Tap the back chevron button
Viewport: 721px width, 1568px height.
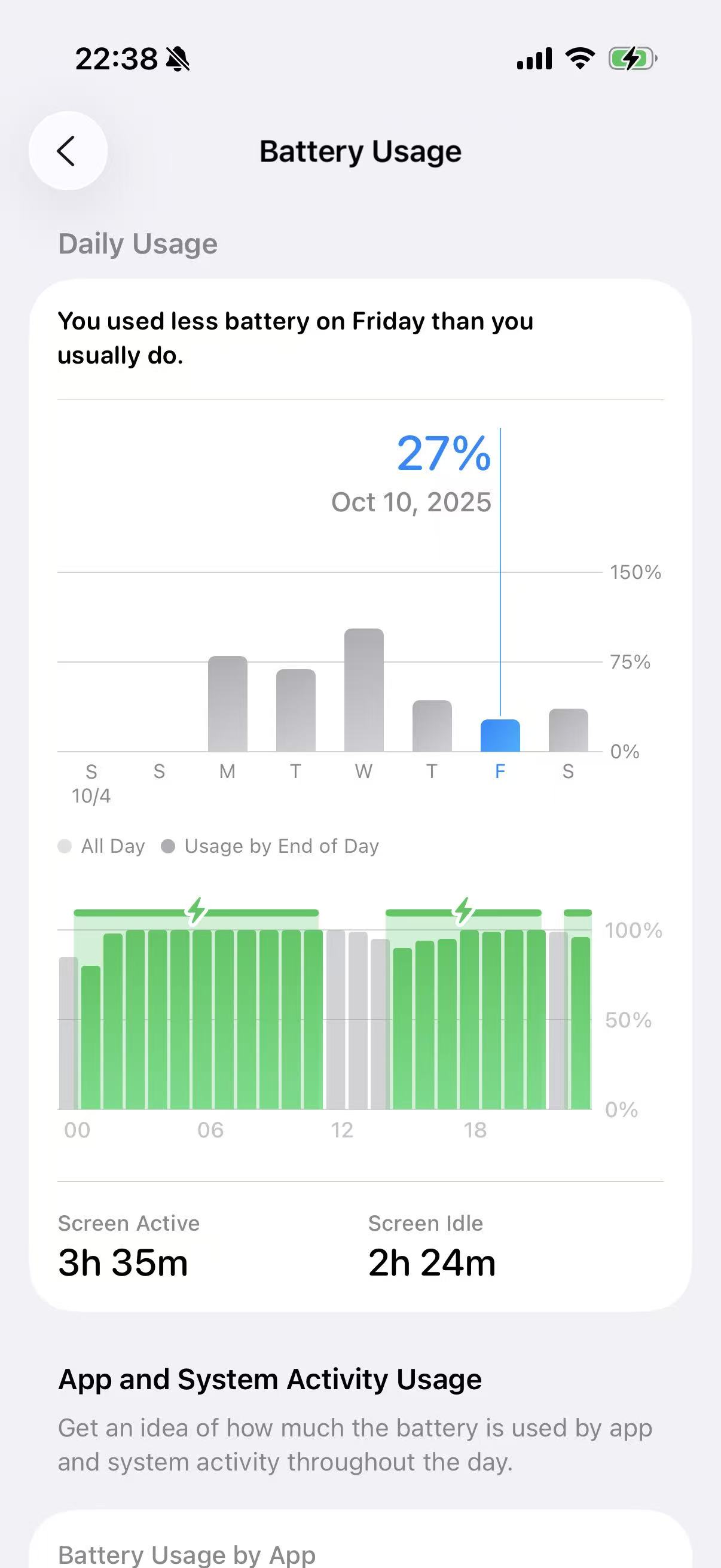coord(68,151)
